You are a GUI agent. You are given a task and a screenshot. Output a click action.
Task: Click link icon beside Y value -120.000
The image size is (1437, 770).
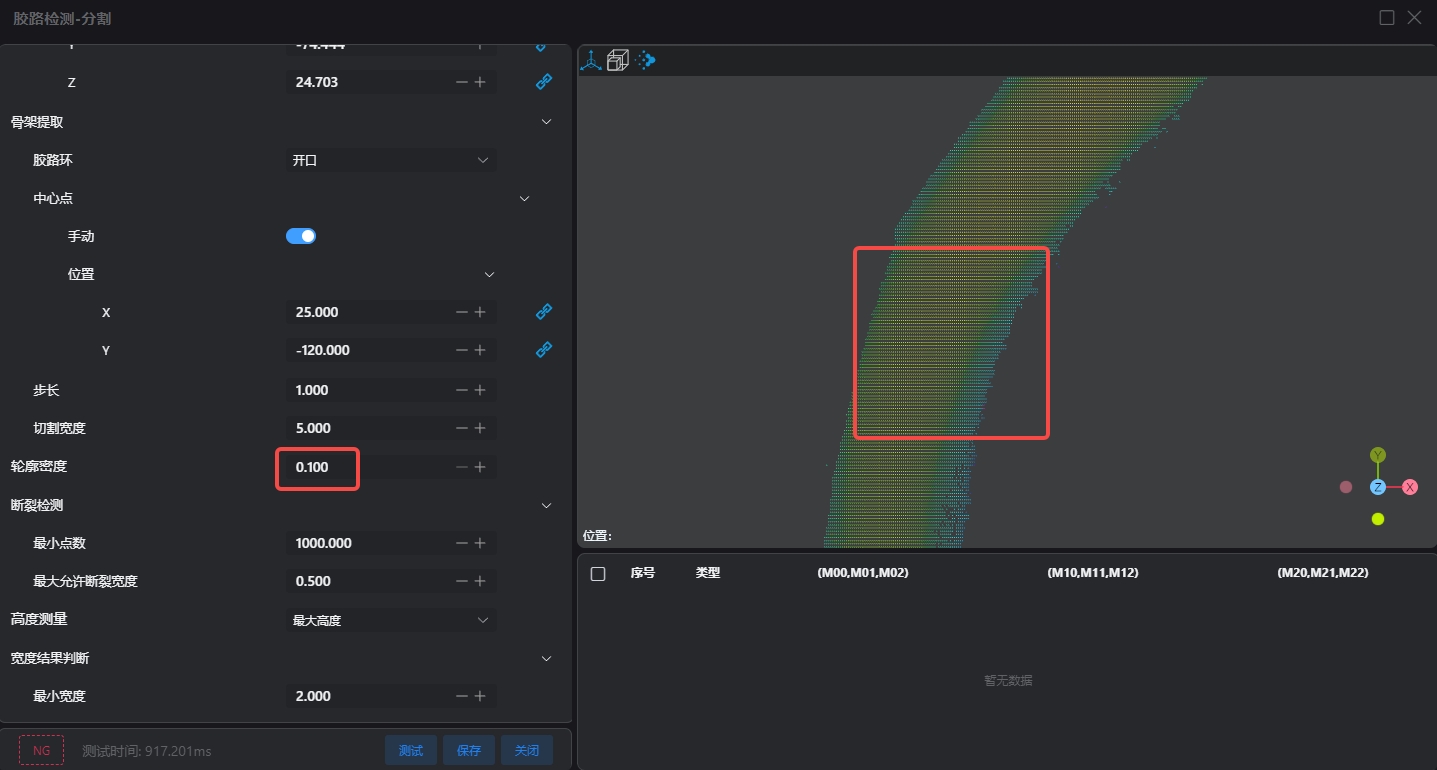(x=544, y=350)
